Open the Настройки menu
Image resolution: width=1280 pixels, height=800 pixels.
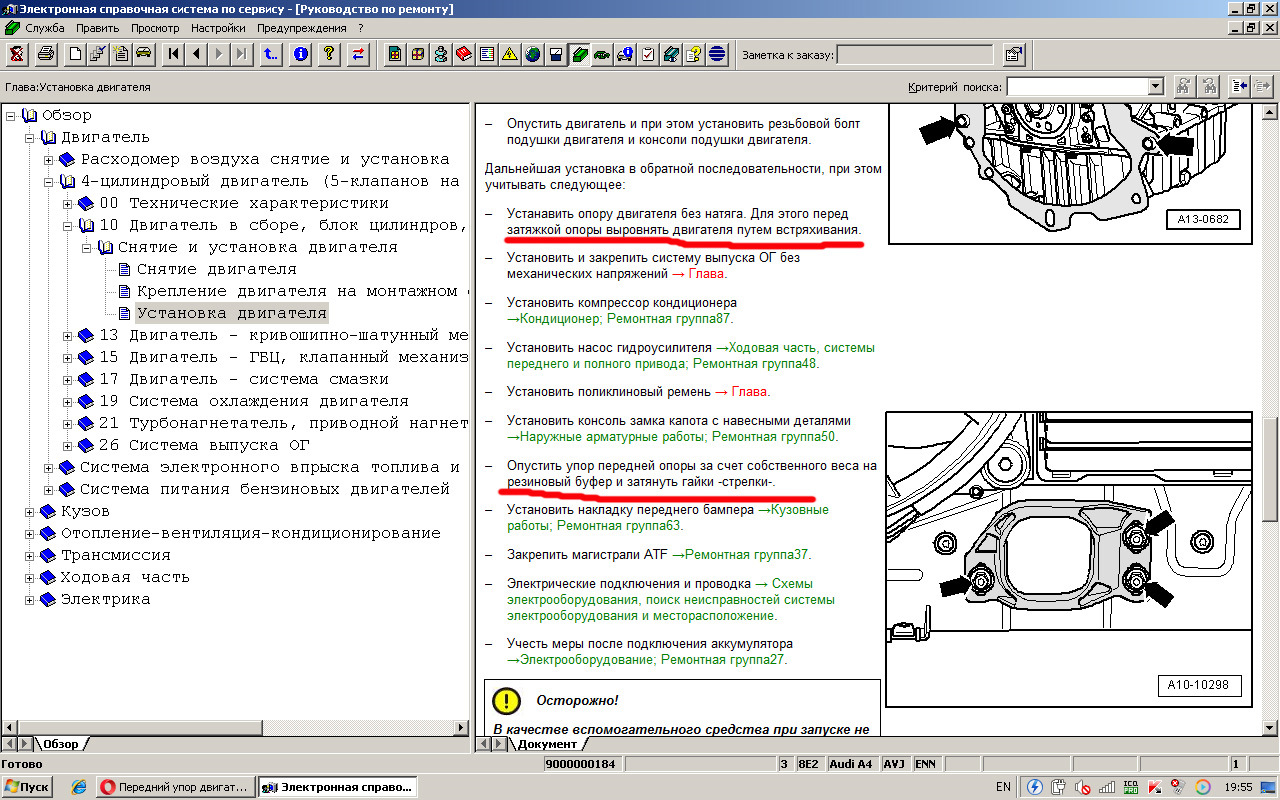point(219,28)
